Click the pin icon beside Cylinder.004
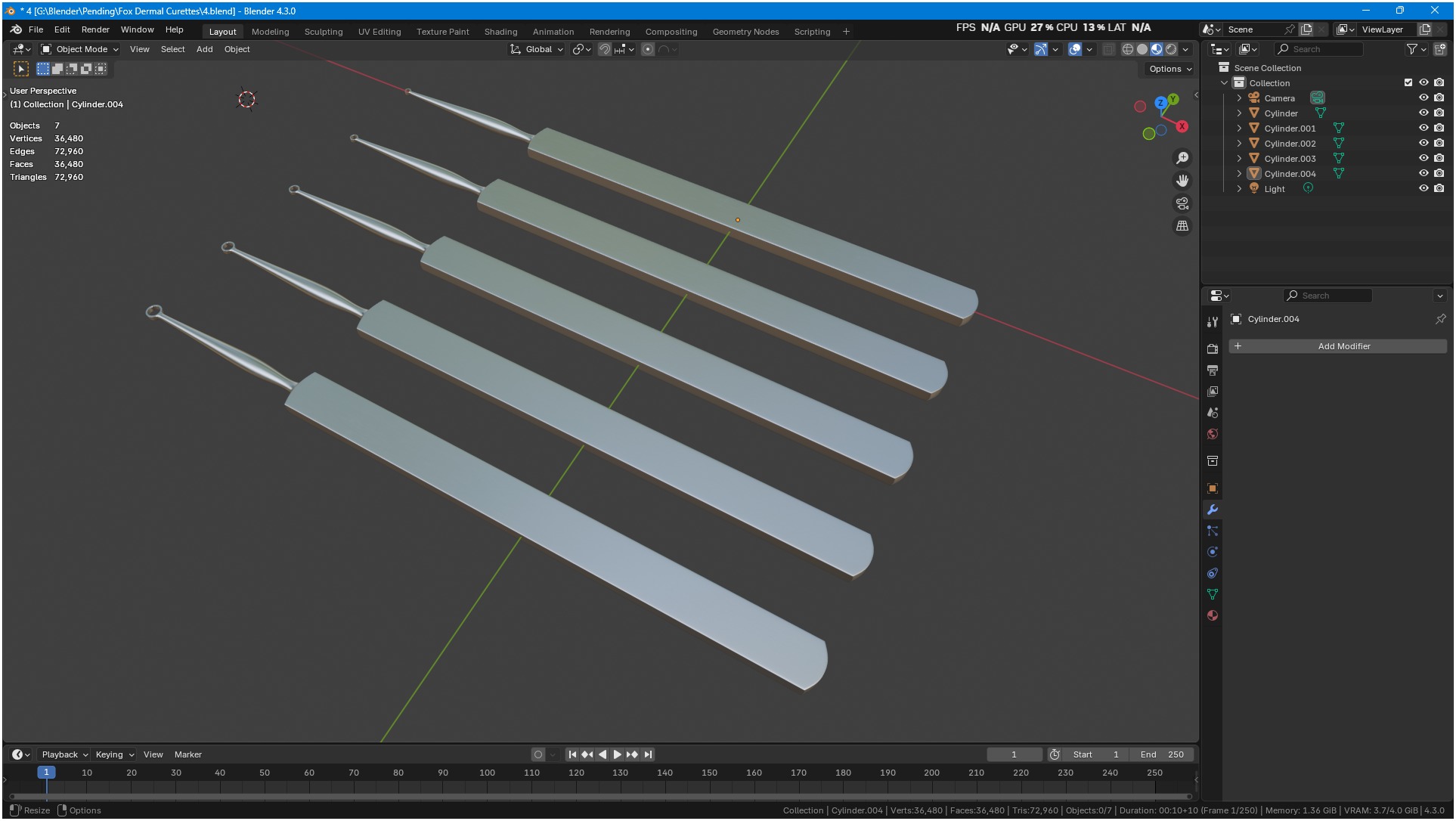 click(x=1440, y=319)
